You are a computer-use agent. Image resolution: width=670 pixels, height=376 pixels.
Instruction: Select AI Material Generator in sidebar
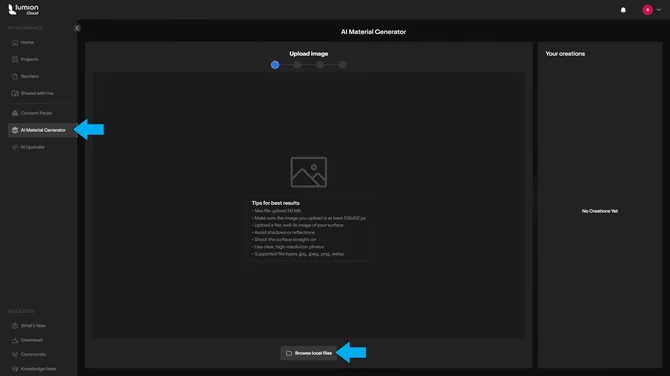[x=42, y=130]
